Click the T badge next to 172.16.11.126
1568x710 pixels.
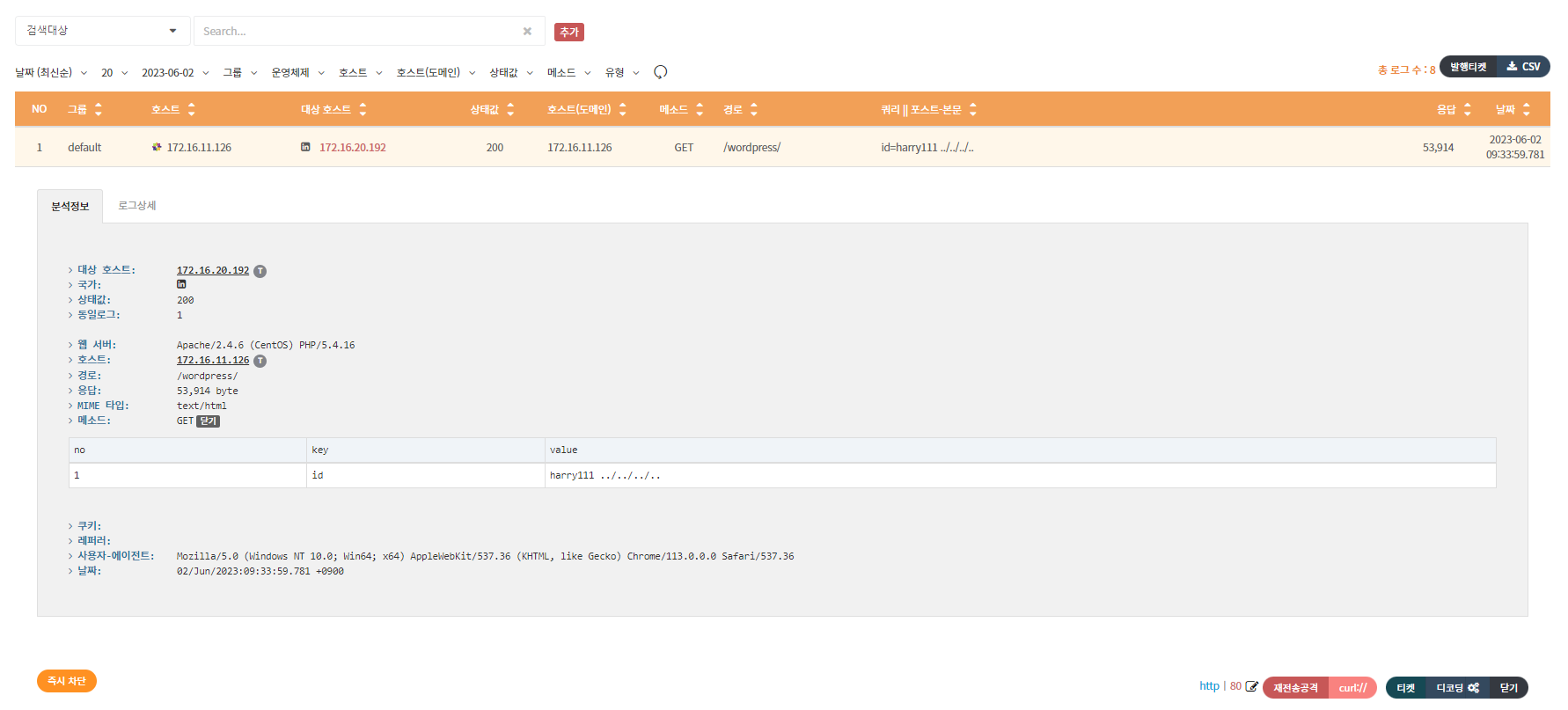(260, 361)
